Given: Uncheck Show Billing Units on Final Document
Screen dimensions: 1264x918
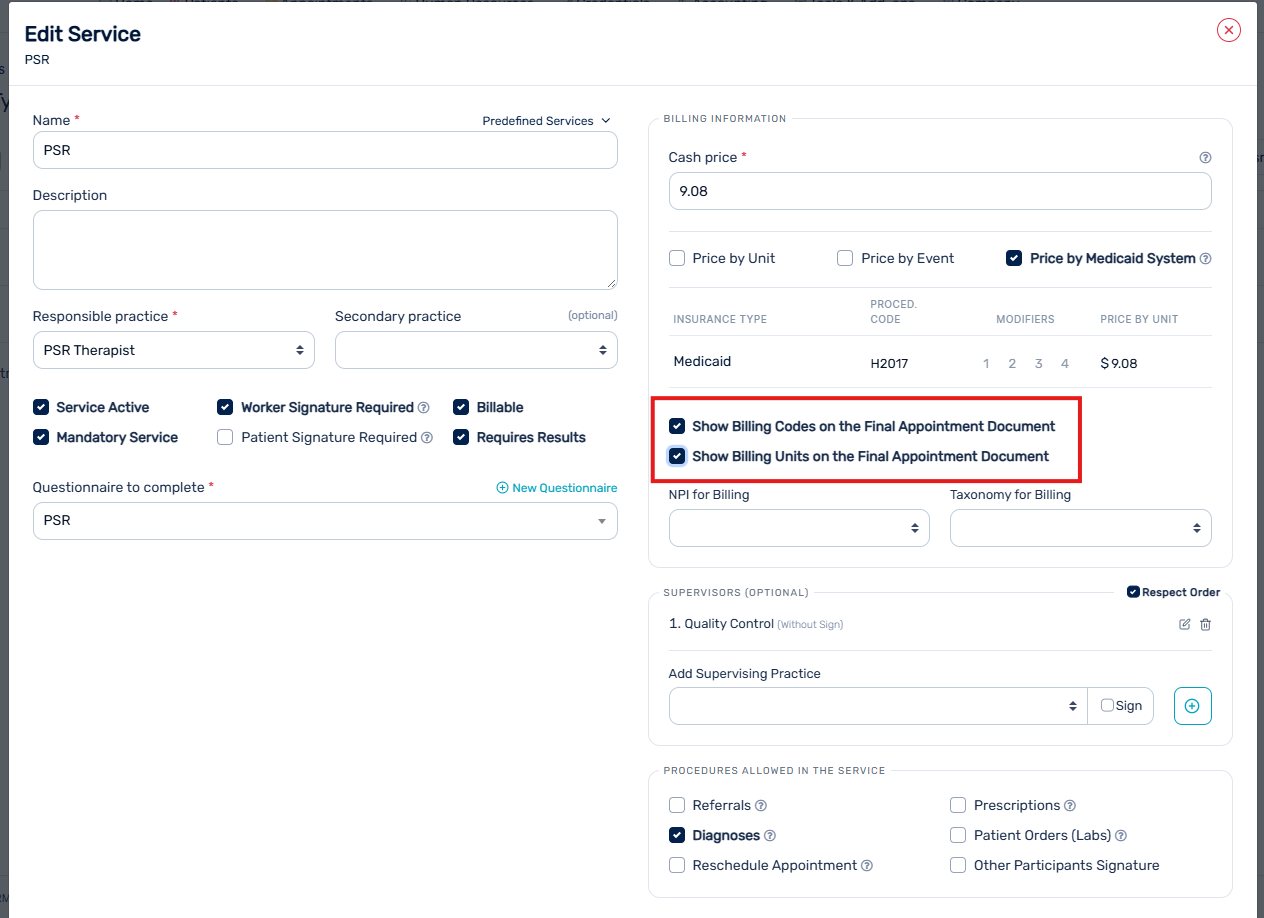Looking at the screenshot, I should click(677, 456).
